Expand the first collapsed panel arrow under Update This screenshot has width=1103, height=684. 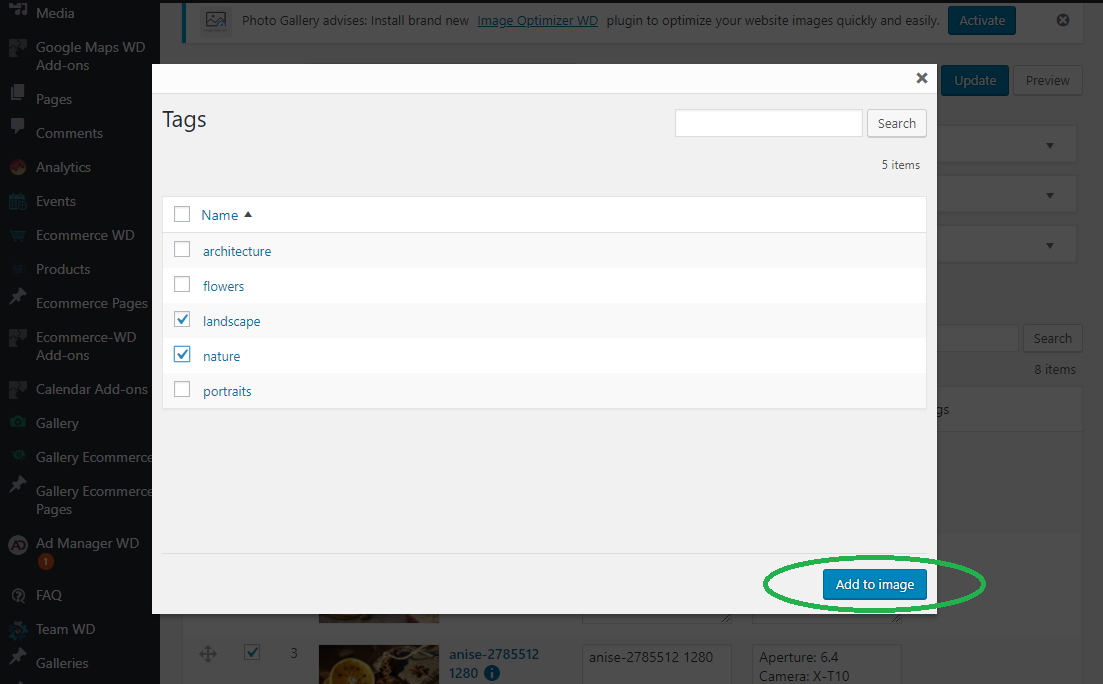[1050, 146]
